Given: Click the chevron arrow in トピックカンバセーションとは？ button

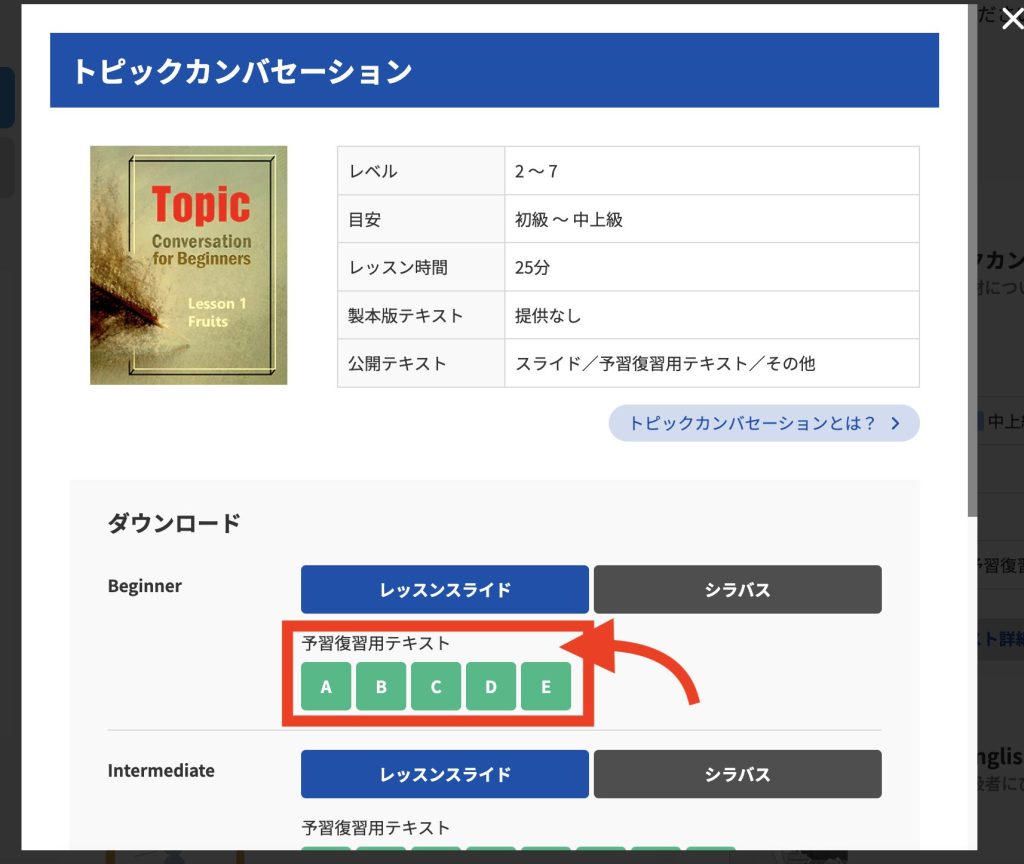Looking at the screenshot, I should point(895,423).
